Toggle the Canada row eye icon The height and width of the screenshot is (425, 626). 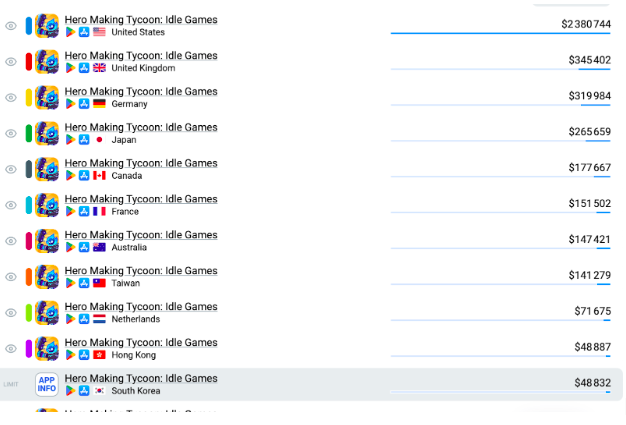coord(11,169)
